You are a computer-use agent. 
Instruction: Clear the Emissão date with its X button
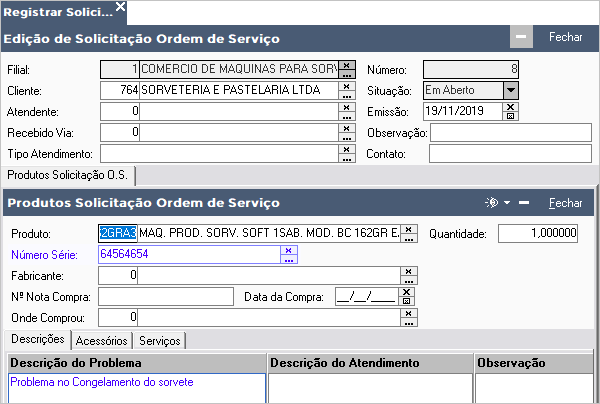pyautogui.click(x=510, y=107)
